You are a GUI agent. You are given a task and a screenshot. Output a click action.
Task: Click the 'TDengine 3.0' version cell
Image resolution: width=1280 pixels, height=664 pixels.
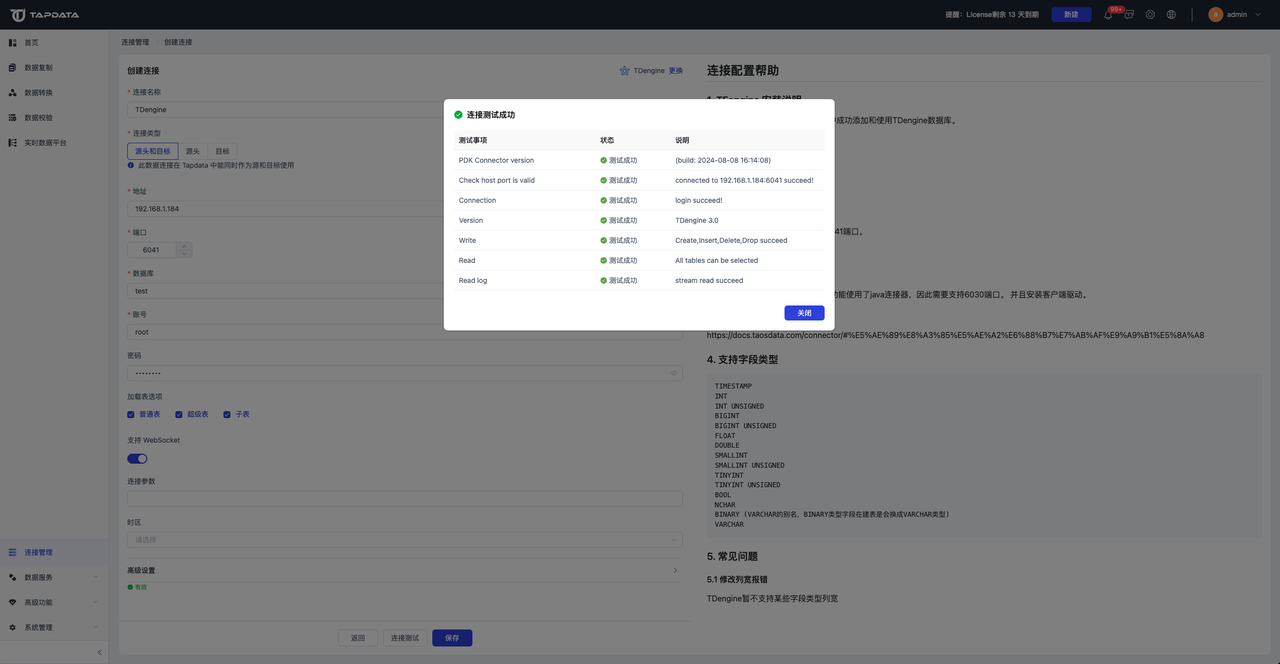(x=697, y=220)
